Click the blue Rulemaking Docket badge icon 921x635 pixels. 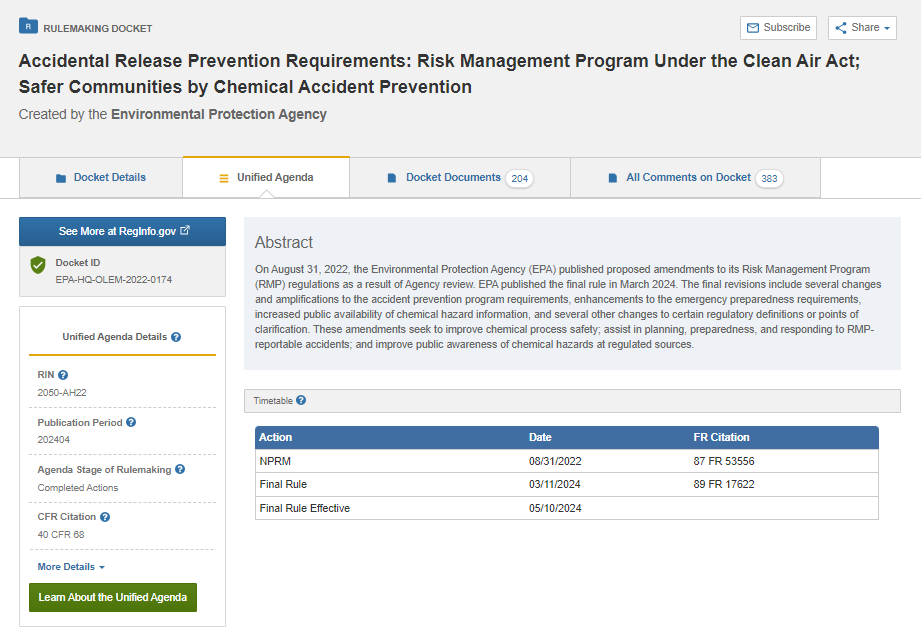(x=28, y=27)
